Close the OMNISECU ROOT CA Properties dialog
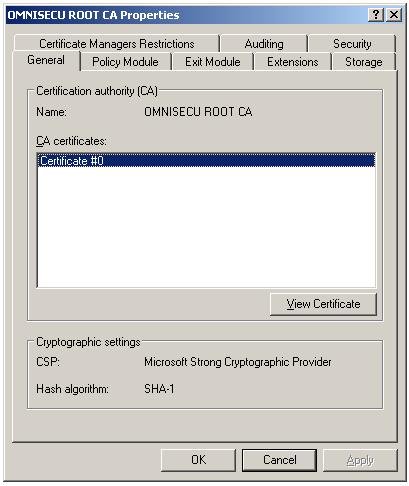The image size is (409, 486). point(394,15)
